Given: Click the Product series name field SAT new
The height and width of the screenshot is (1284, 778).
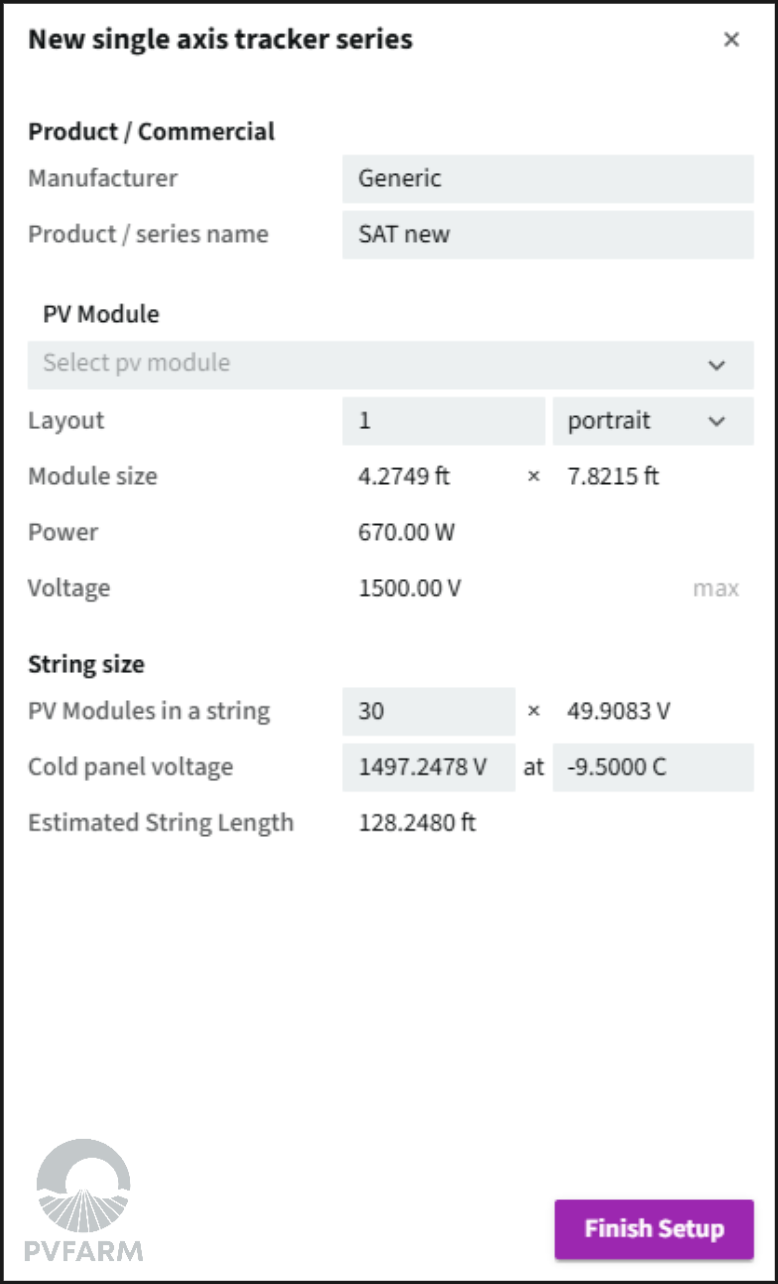Looking at the screenshot, I should pos(548,235).
